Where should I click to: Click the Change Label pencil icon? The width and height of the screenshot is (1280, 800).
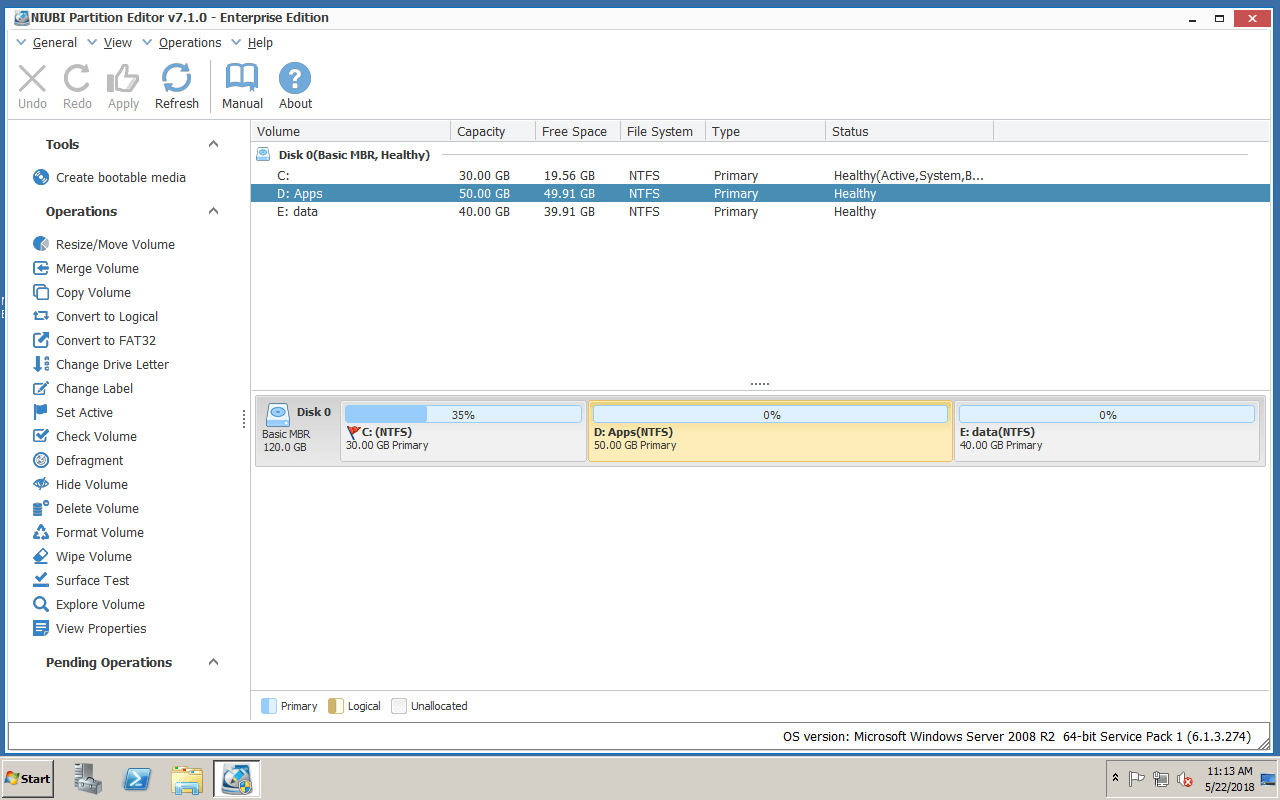coord(41,388)
